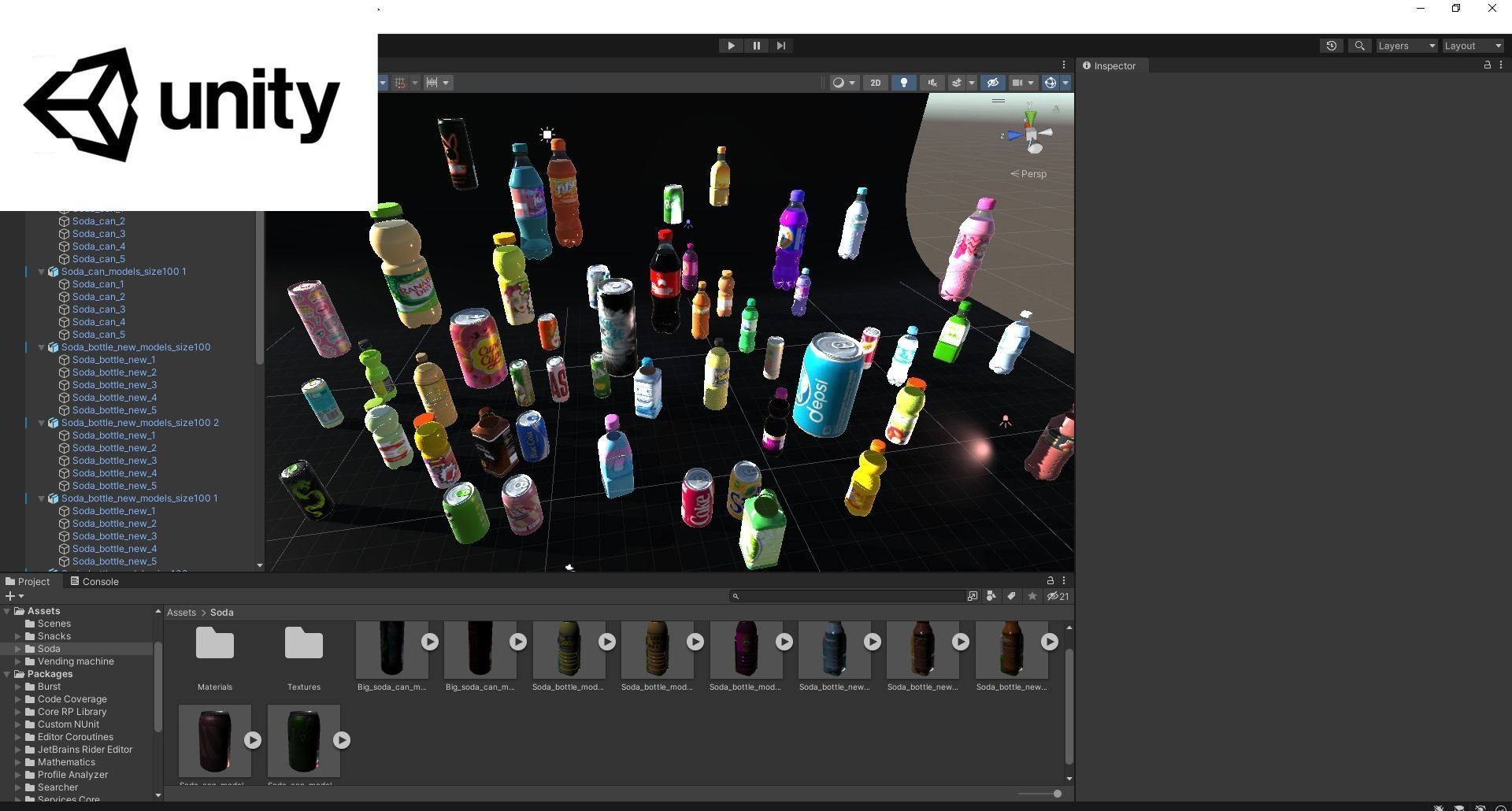Screen dimensions: 1512x811
Task: Collapse the Packages folder arrow
Action: 7,674
